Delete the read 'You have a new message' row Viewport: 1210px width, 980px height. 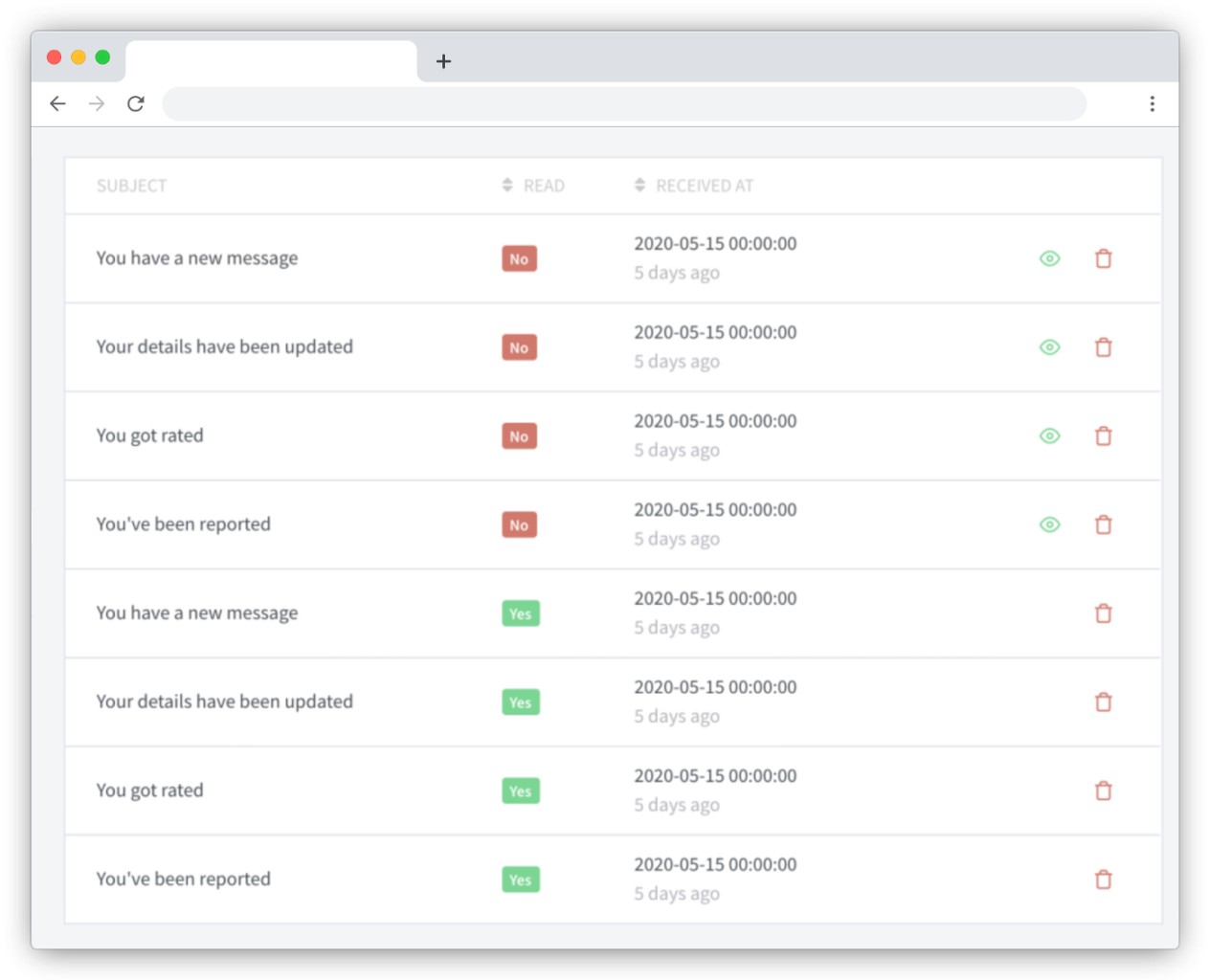pos(1103,613)
